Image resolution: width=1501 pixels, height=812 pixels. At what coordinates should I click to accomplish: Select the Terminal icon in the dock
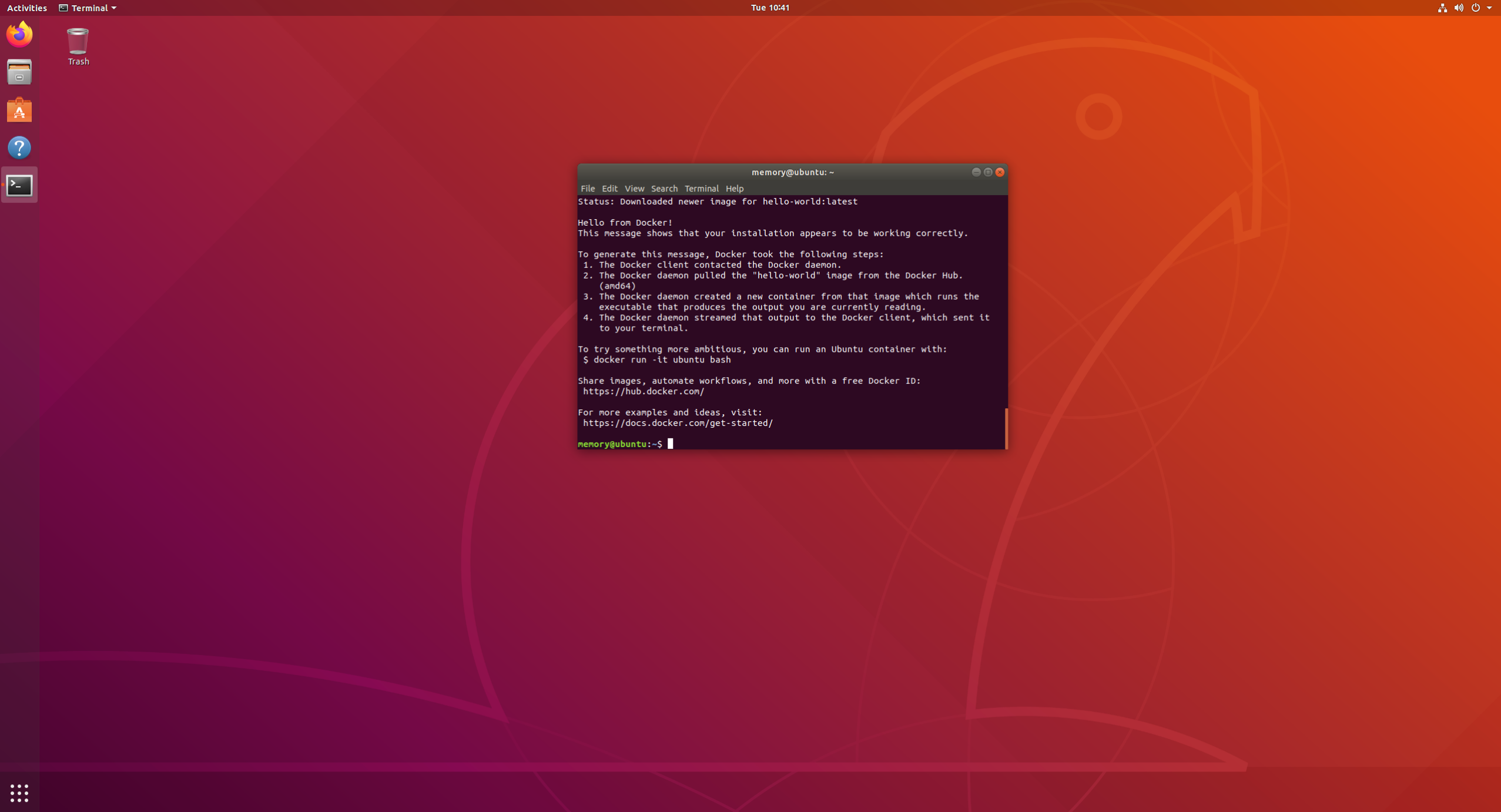[x=19, y=185]
